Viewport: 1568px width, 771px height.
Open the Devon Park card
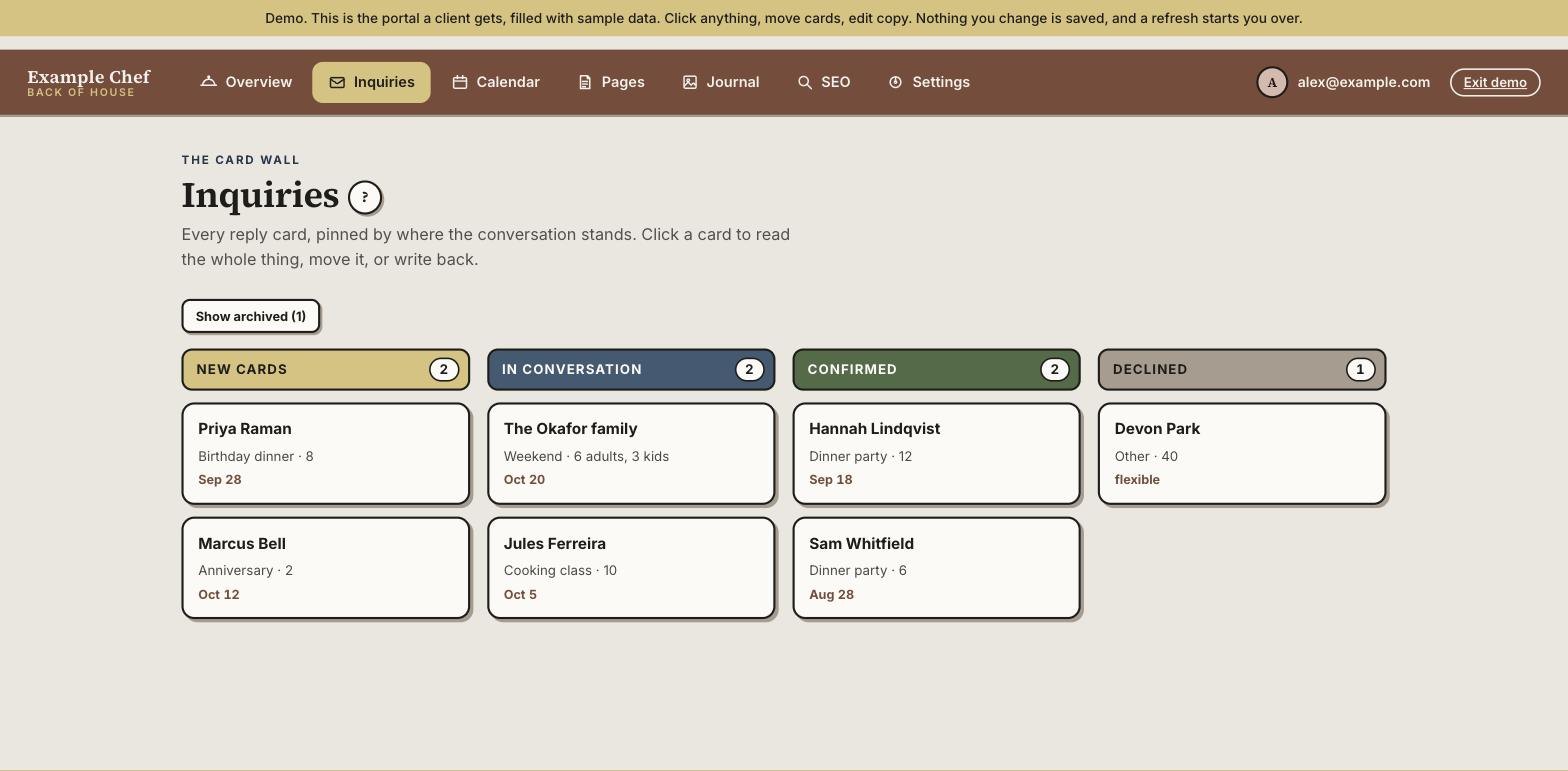tap(1242, 454)
